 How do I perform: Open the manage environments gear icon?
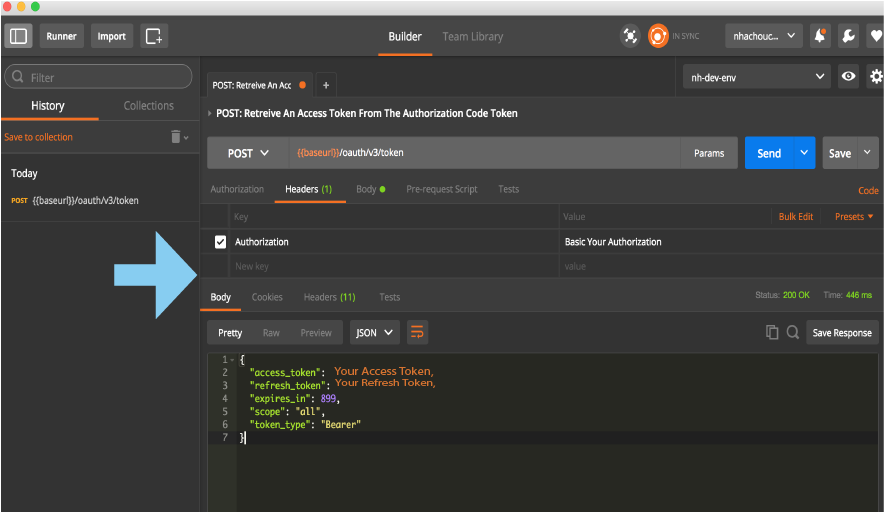(876, 76)
